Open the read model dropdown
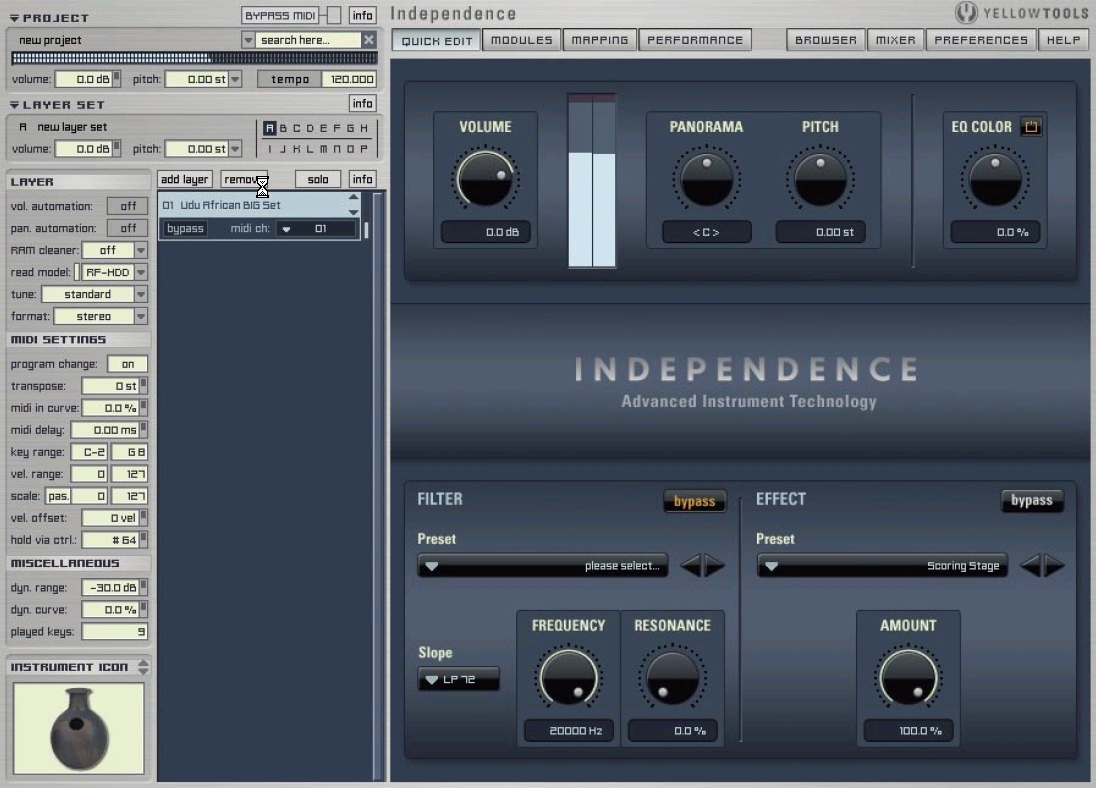The width and height of the screenshot is (1096, 788). coord(141,272)
